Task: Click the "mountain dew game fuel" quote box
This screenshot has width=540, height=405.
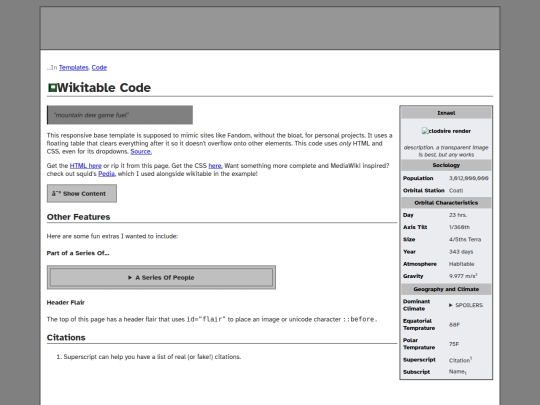Action: tap(120, 115)
